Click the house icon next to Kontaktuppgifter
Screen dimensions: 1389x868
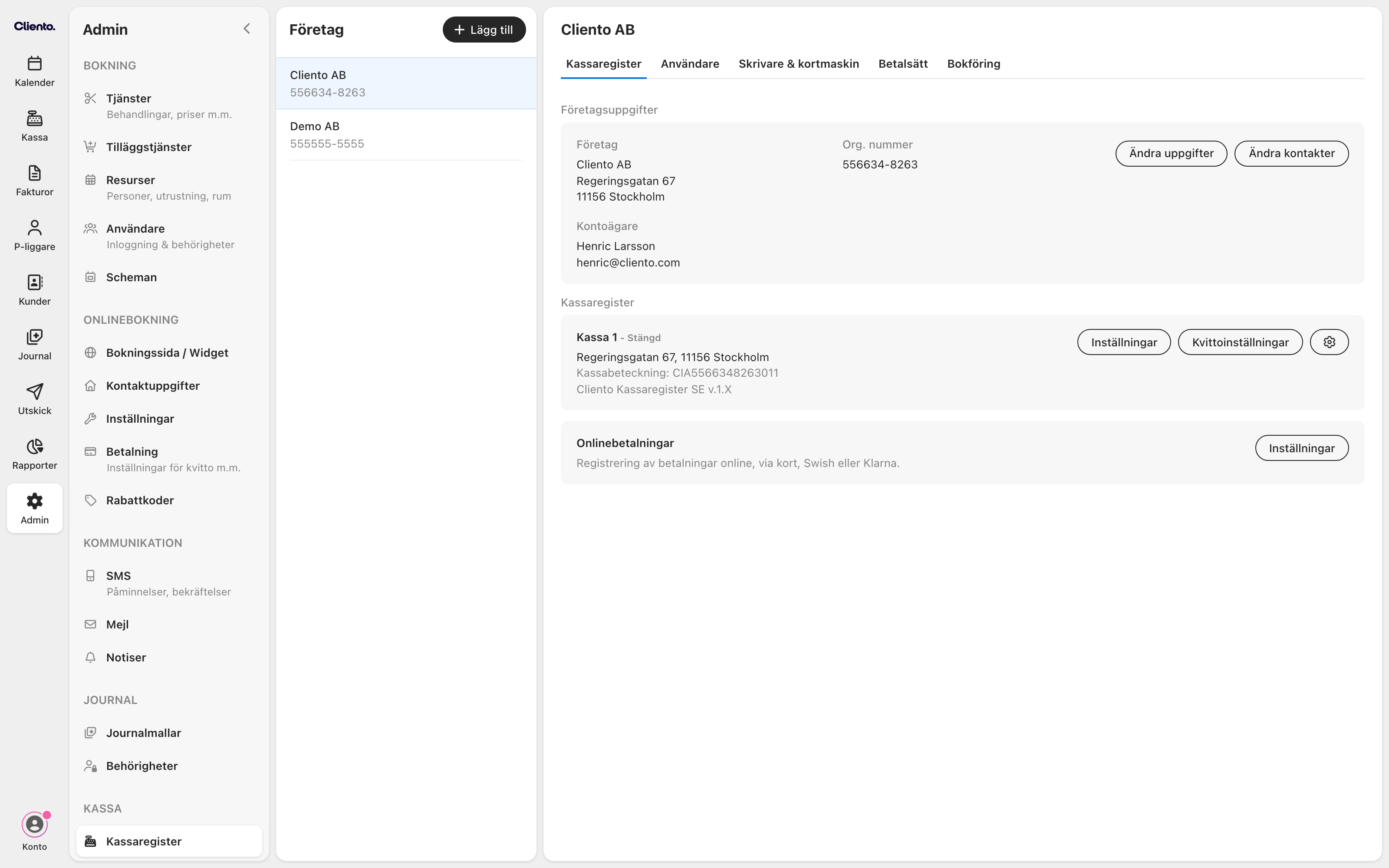90,386
